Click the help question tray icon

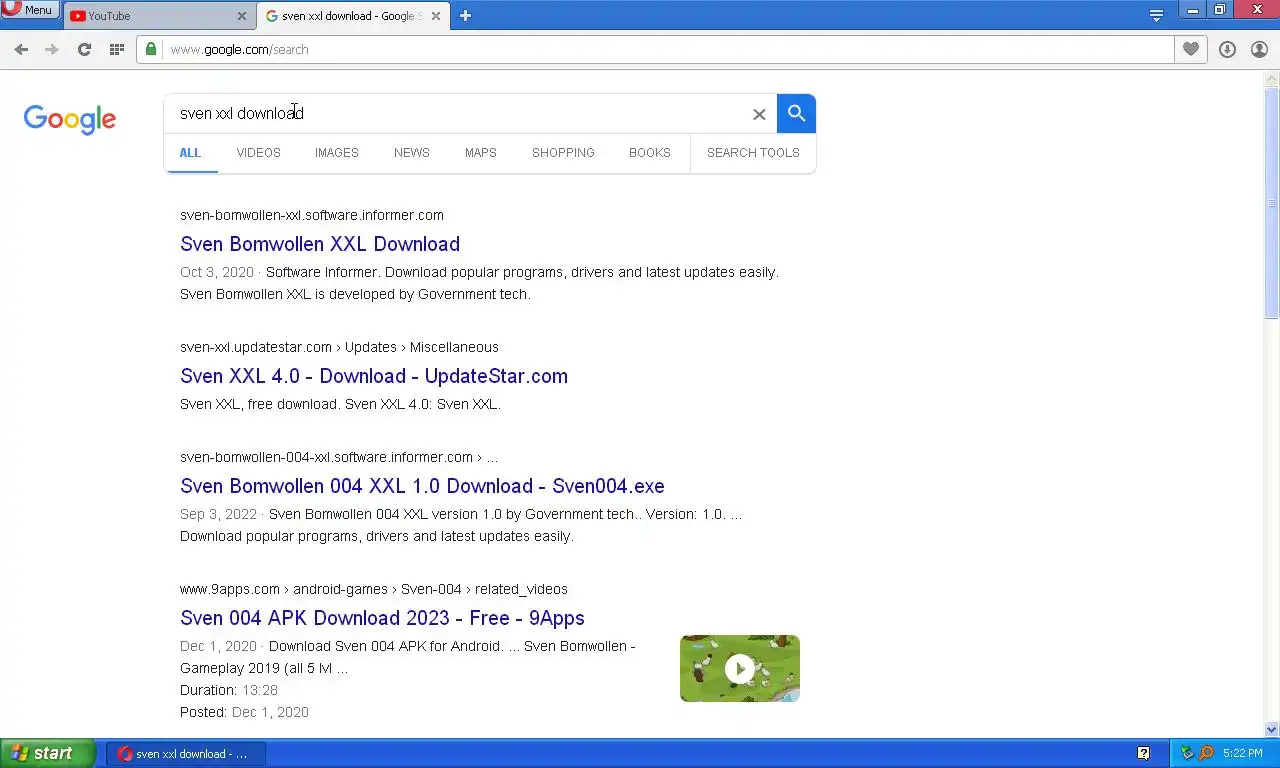tap(1144, 753)
